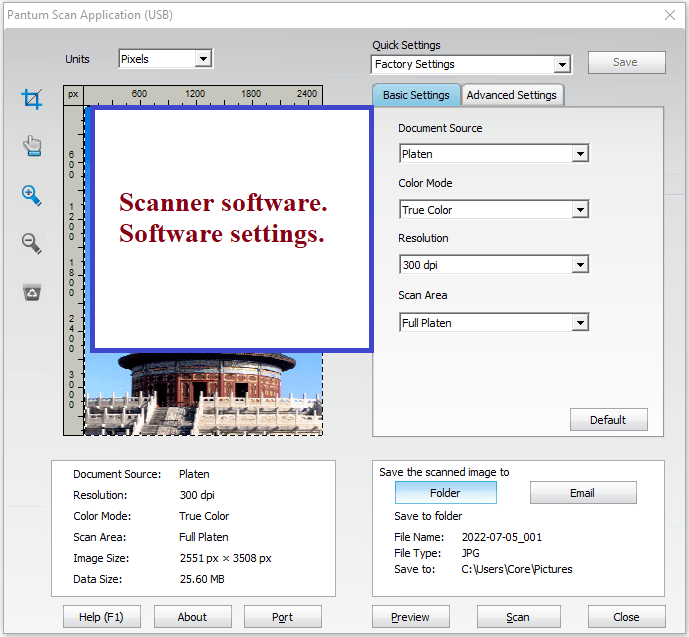Switch to the Advanced Settings tab
Viewport: 689px width, 637px height.
(511, 95)
